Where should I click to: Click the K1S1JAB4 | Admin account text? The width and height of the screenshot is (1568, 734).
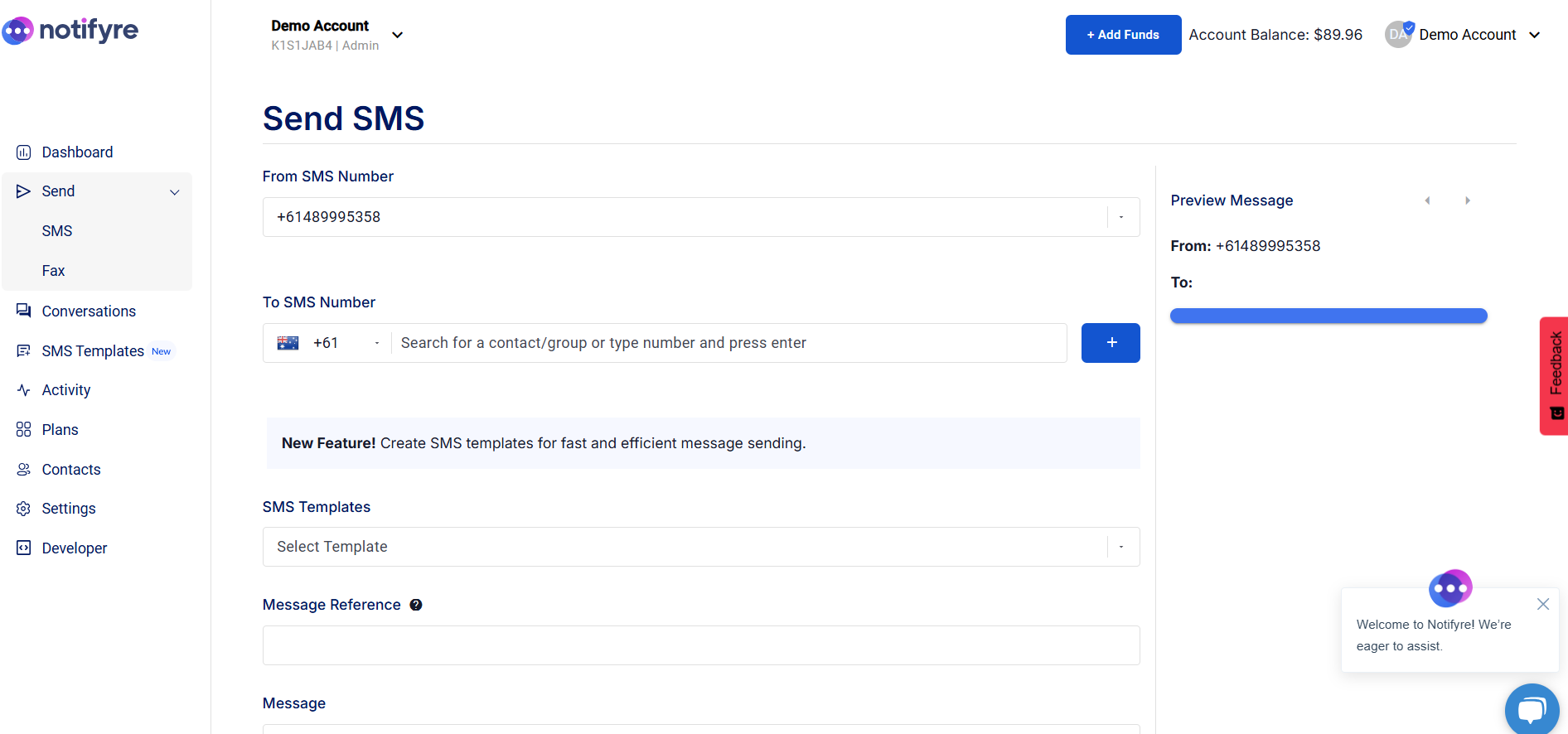pyautogui.click(x=325, y=46)
